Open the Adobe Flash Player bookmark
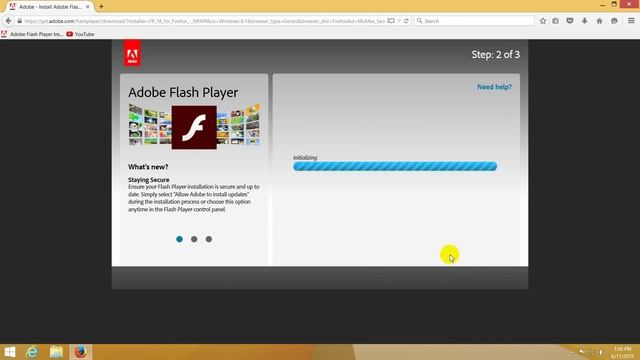 click(x=33, y=34)
